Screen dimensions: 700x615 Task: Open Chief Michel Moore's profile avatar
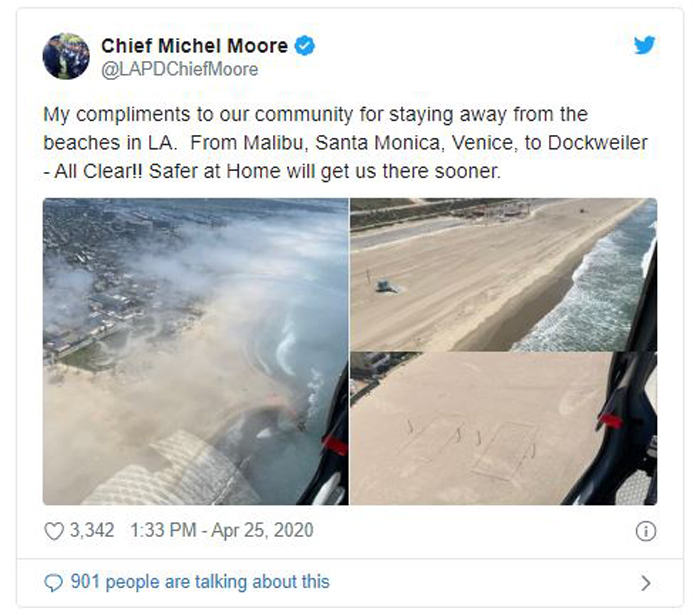[x=66, y=56]
